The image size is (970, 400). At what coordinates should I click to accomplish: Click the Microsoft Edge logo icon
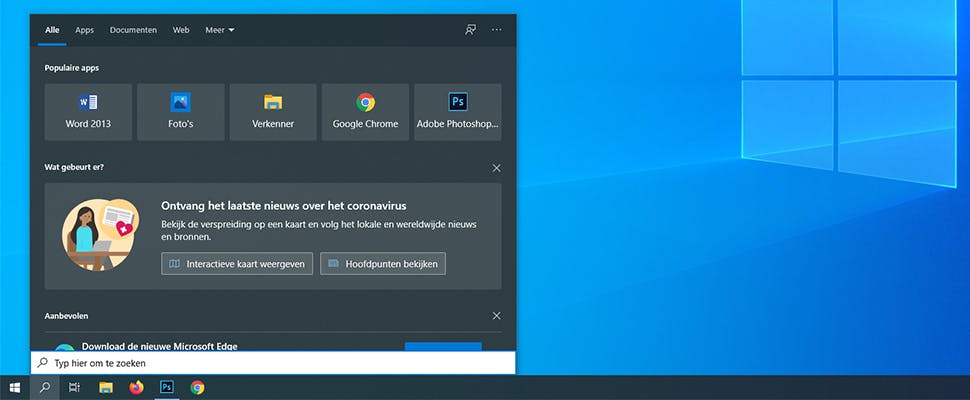point(64,347)
